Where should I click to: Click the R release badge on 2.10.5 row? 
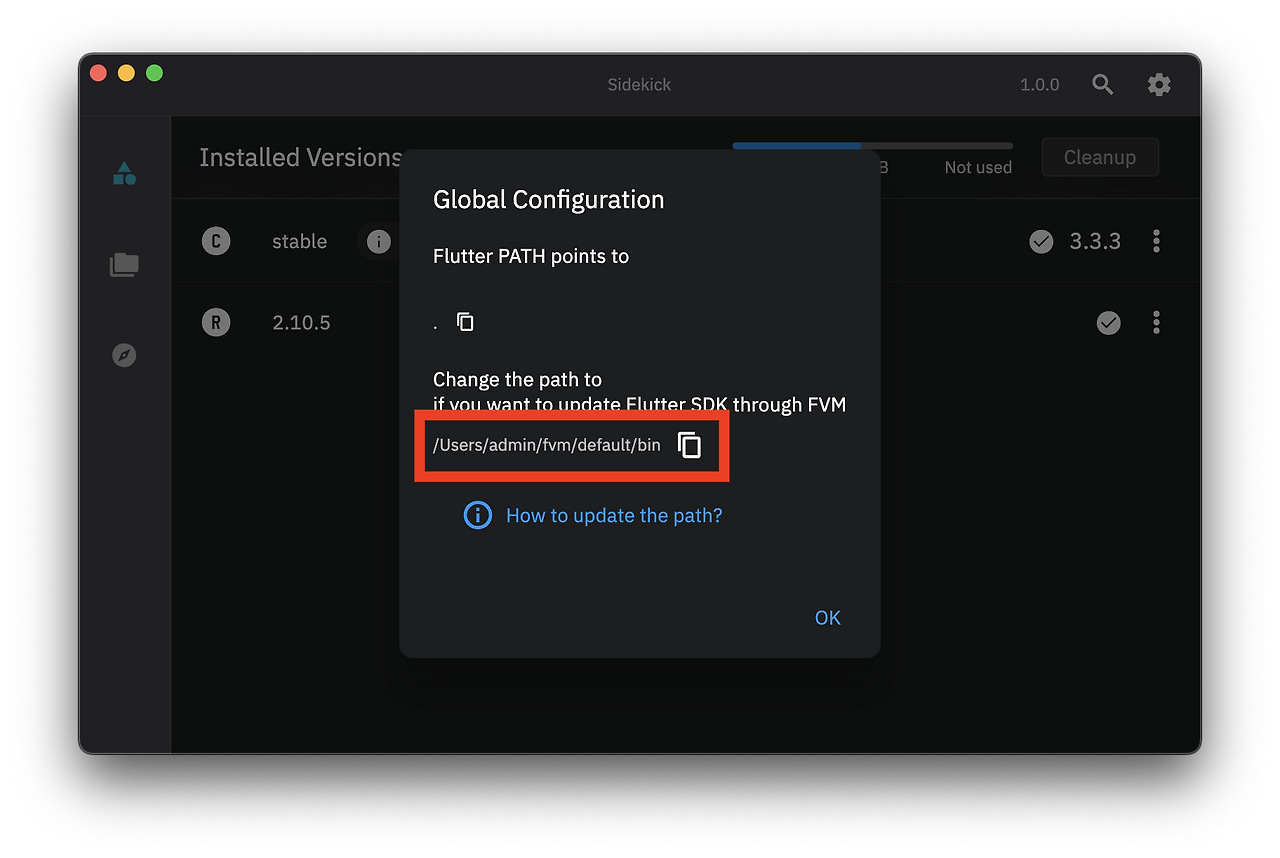(216, 322)
